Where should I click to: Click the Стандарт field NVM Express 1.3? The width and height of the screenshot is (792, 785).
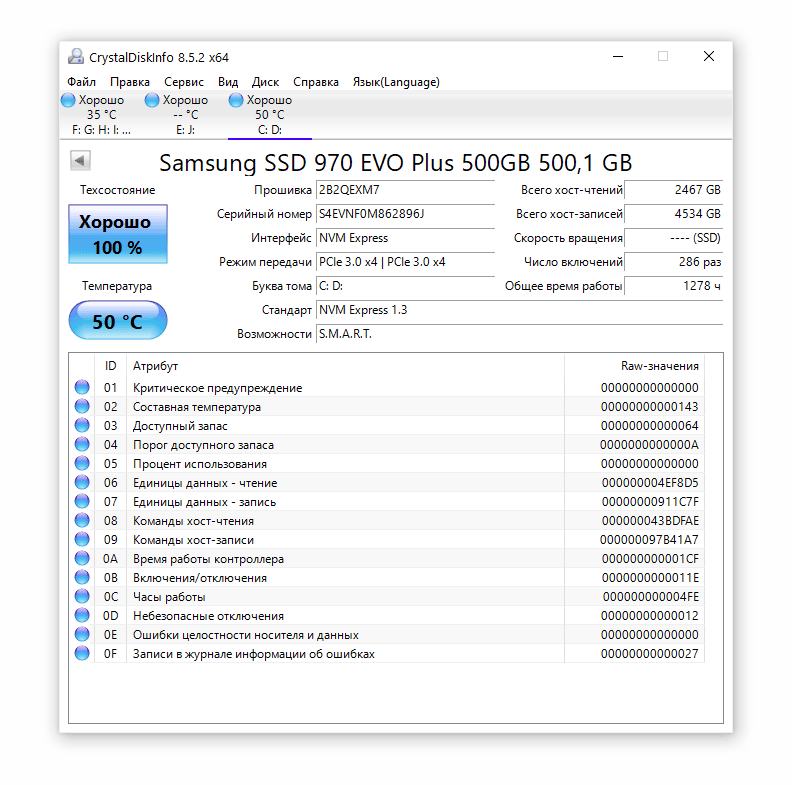pos(519,310)
